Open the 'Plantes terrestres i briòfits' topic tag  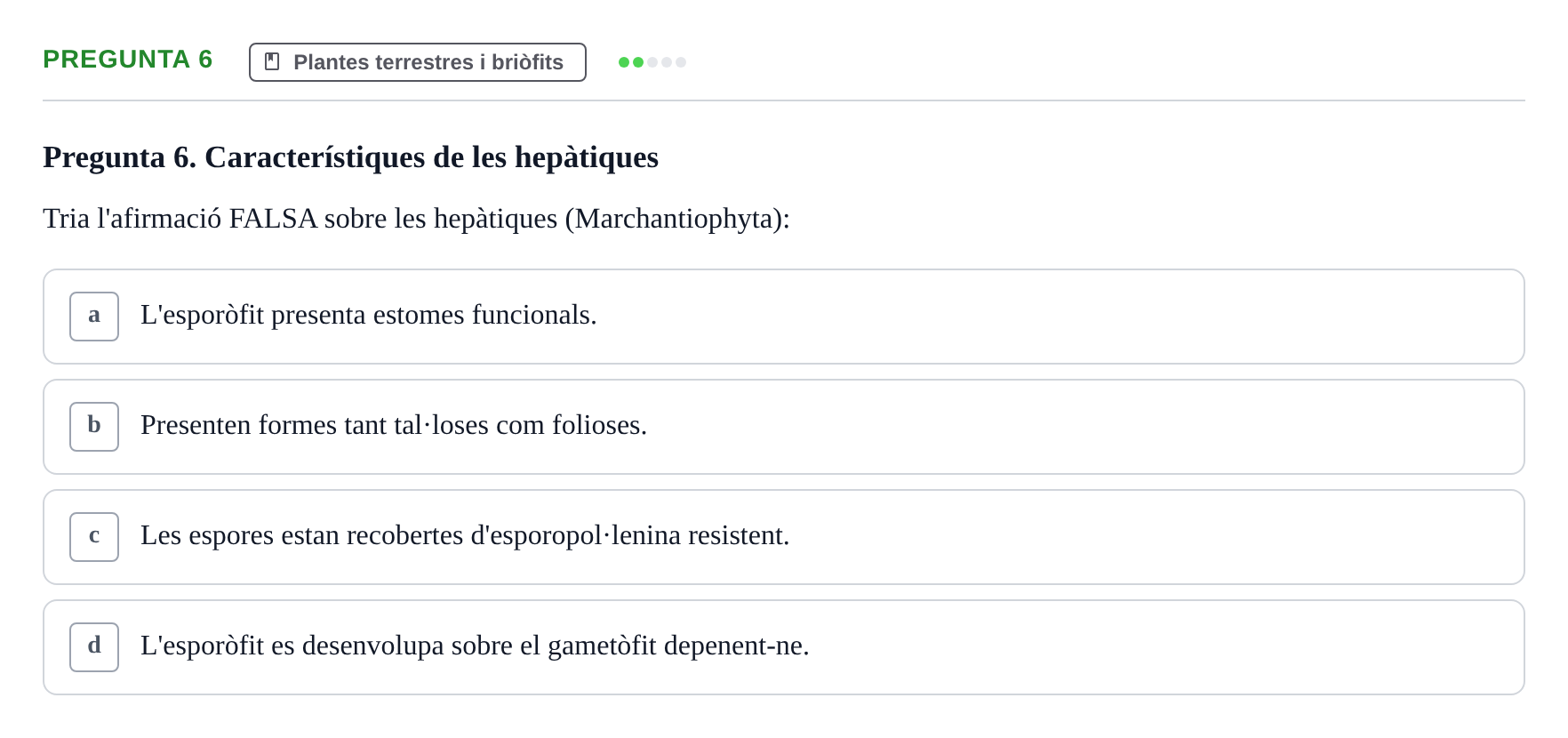pos(418,62)
